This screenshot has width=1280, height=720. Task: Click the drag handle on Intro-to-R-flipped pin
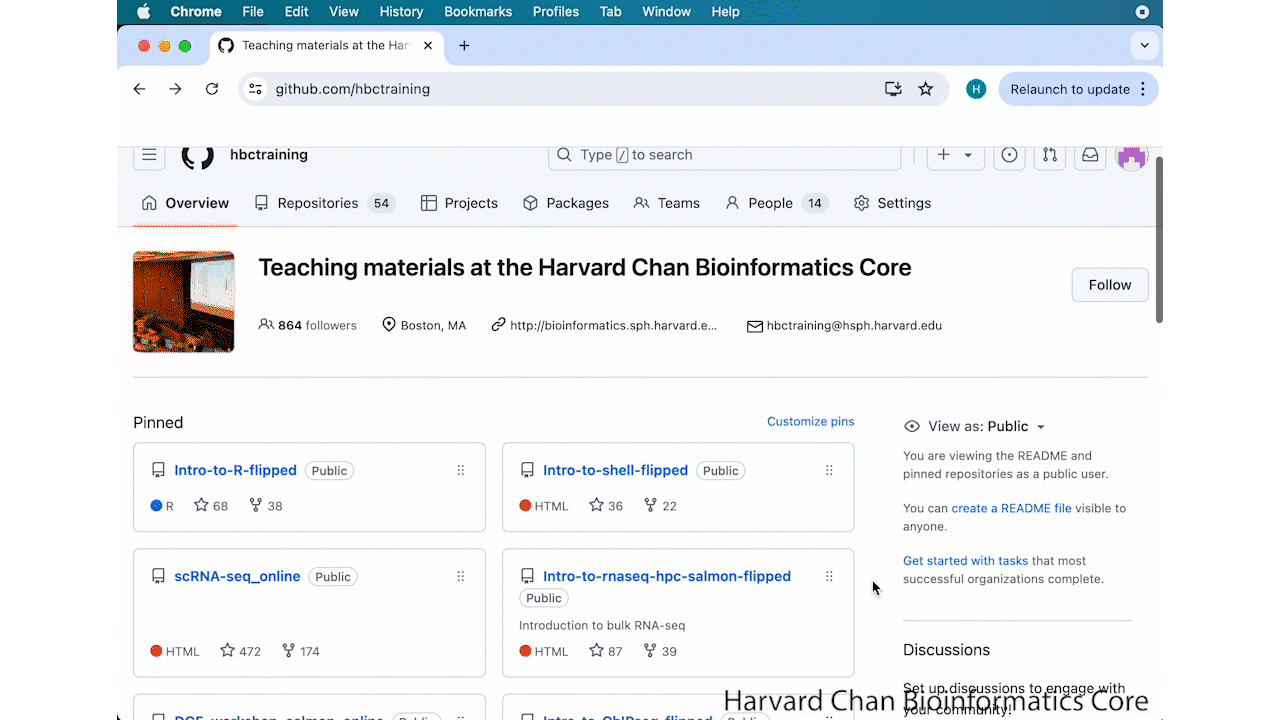pos(461,470)
